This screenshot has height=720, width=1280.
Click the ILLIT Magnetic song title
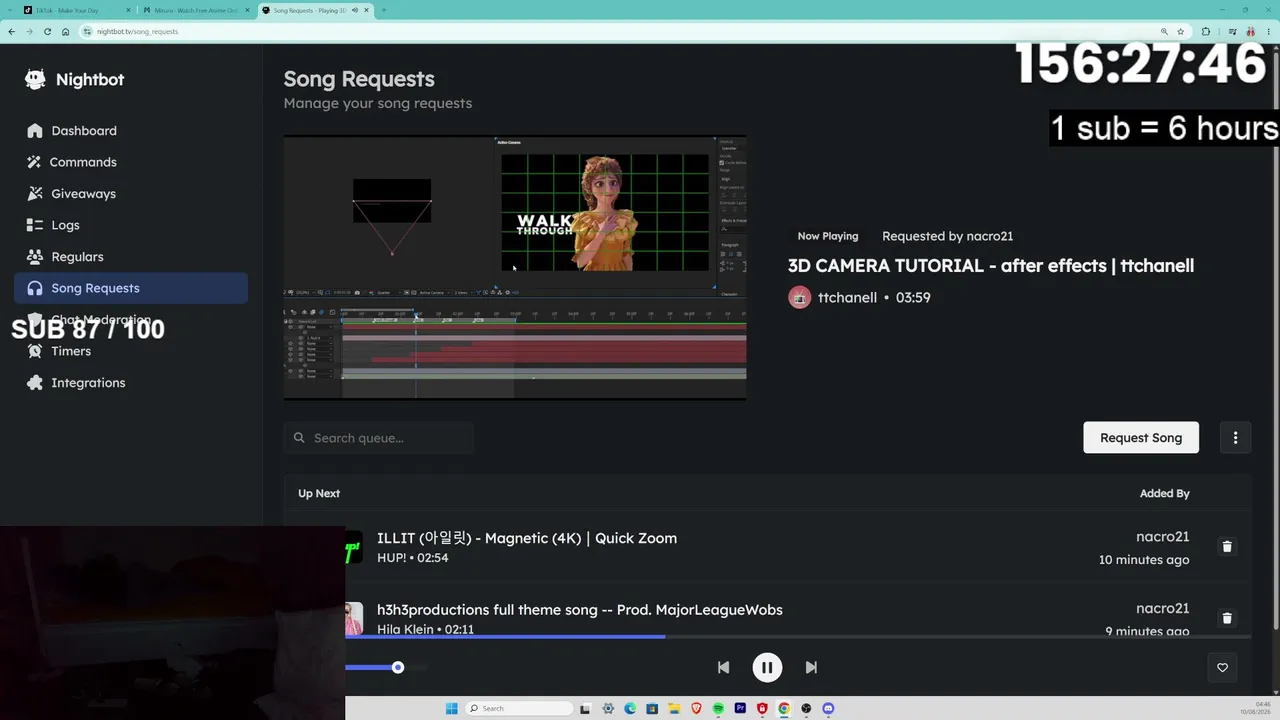coord(527,538)
